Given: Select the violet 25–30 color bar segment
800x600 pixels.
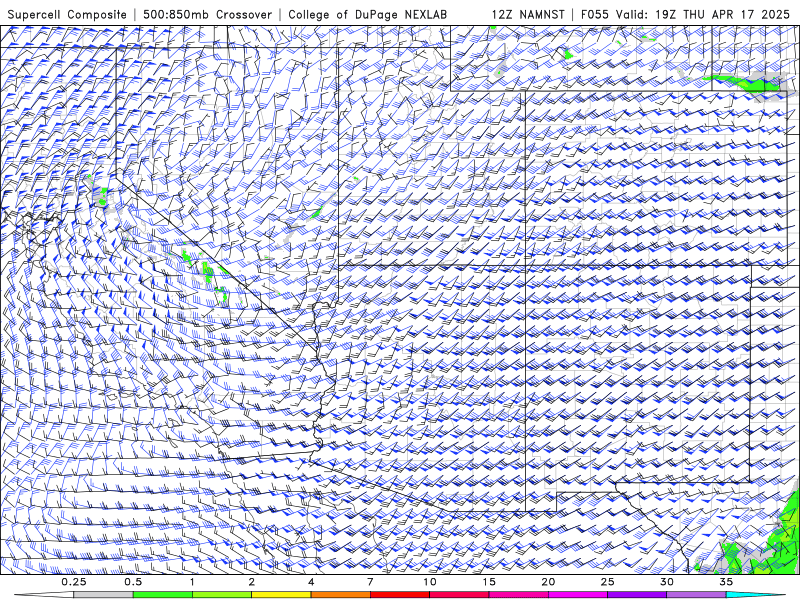Looking at the screenshot, I should tap(637, 595).
